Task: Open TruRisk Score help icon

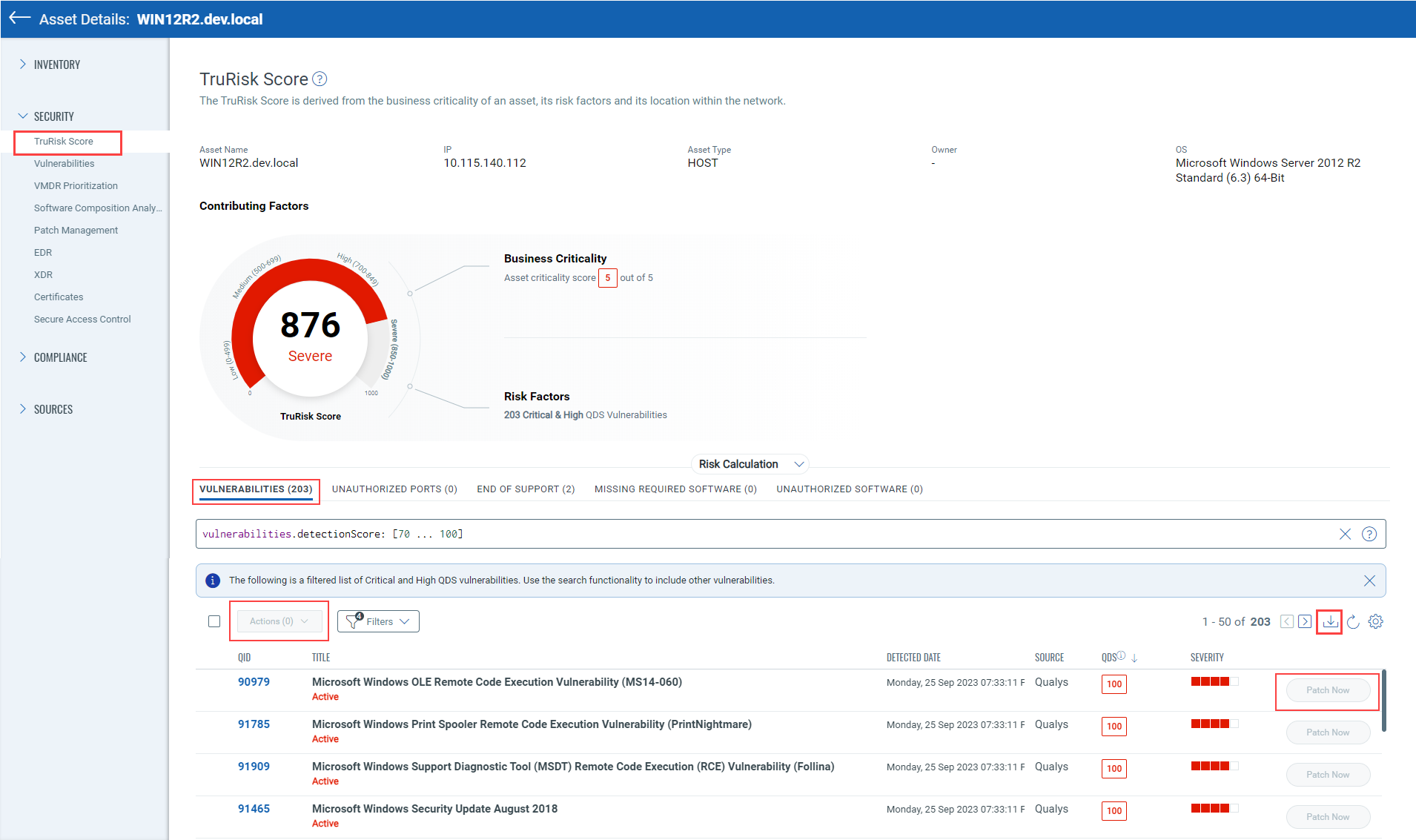Action: pyautogui.click(x=320, y=79)
